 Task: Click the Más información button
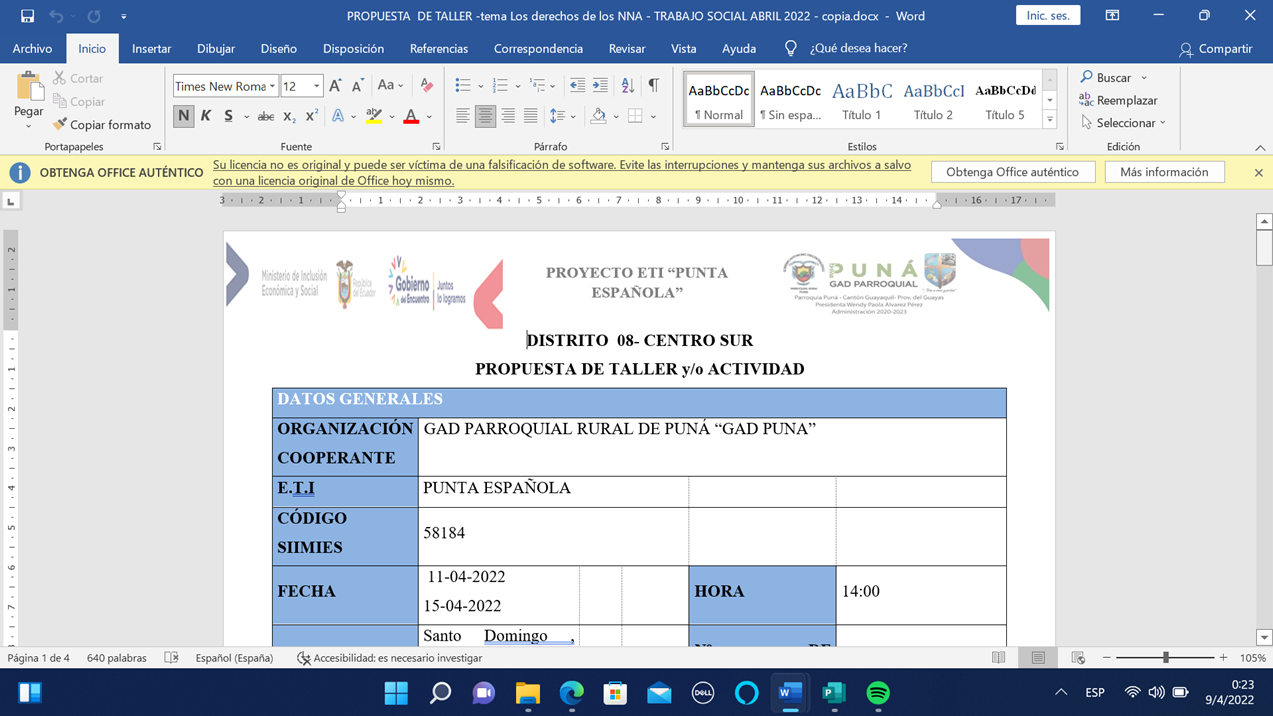1164,172
